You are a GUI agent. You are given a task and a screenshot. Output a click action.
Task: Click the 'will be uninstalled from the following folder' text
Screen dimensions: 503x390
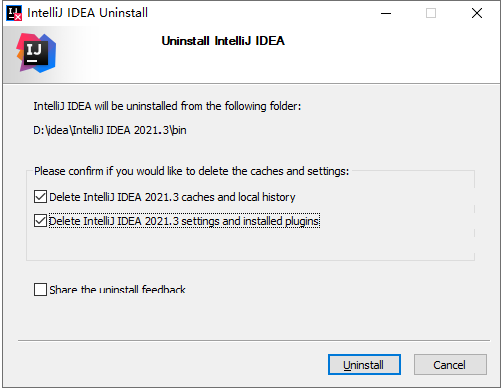point(198,106)
